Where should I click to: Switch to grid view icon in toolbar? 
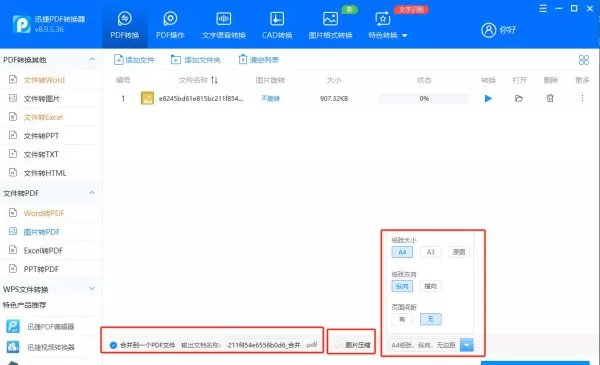pyautogui.click(x=584, y=60)
